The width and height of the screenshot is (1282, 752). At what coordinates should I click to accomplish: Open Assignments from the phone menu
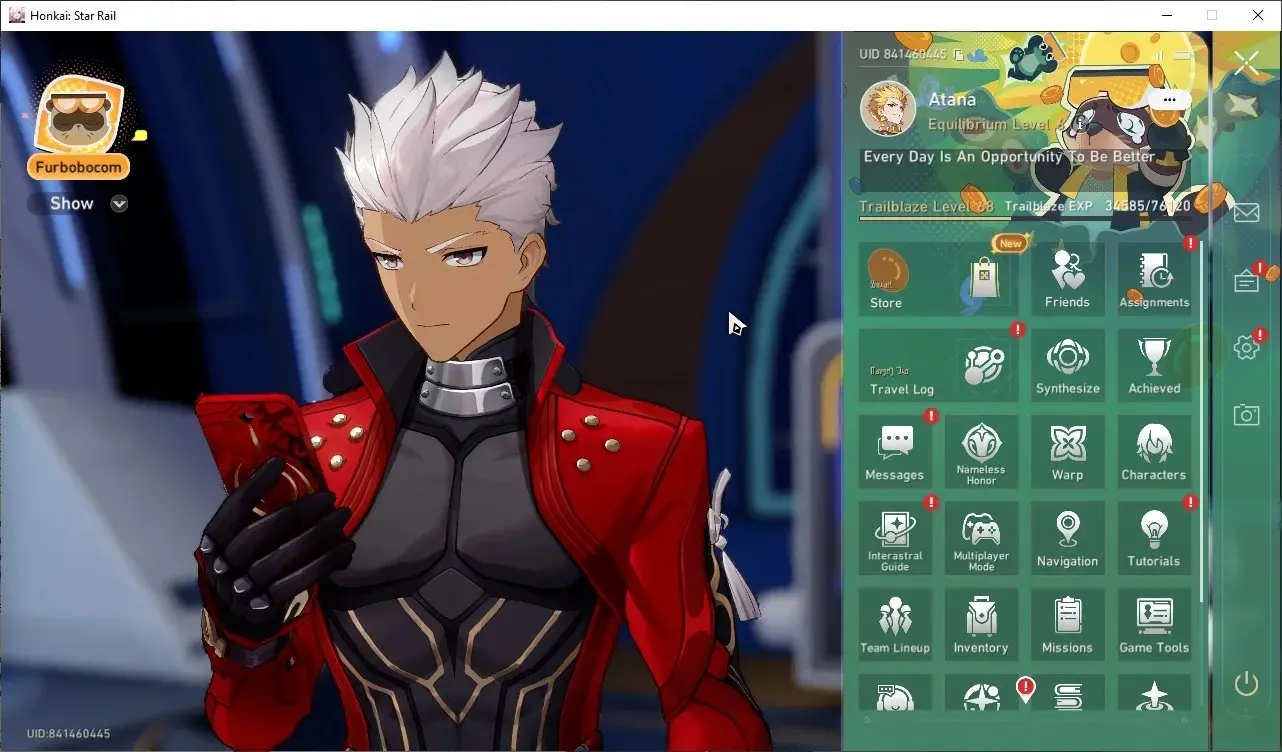coord(1154,279)
